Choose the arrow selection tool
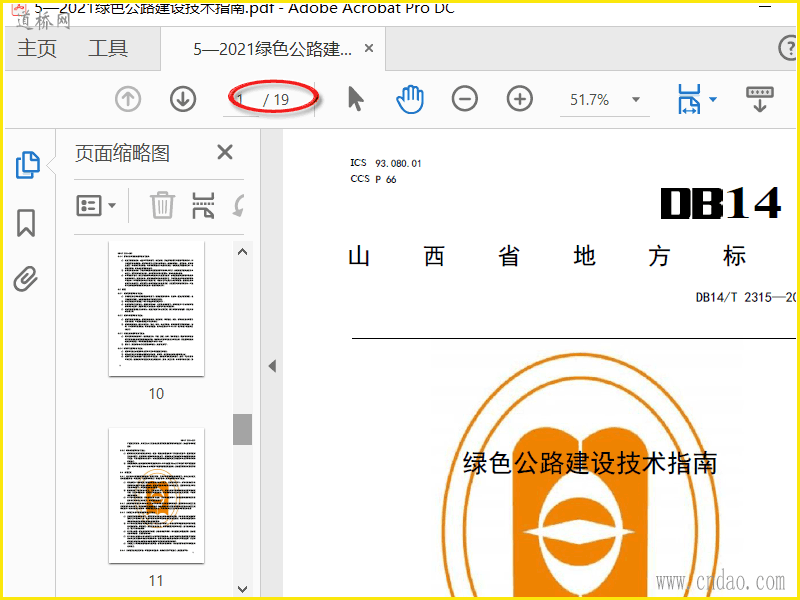The image size is (800, 600). click(356, 98)
